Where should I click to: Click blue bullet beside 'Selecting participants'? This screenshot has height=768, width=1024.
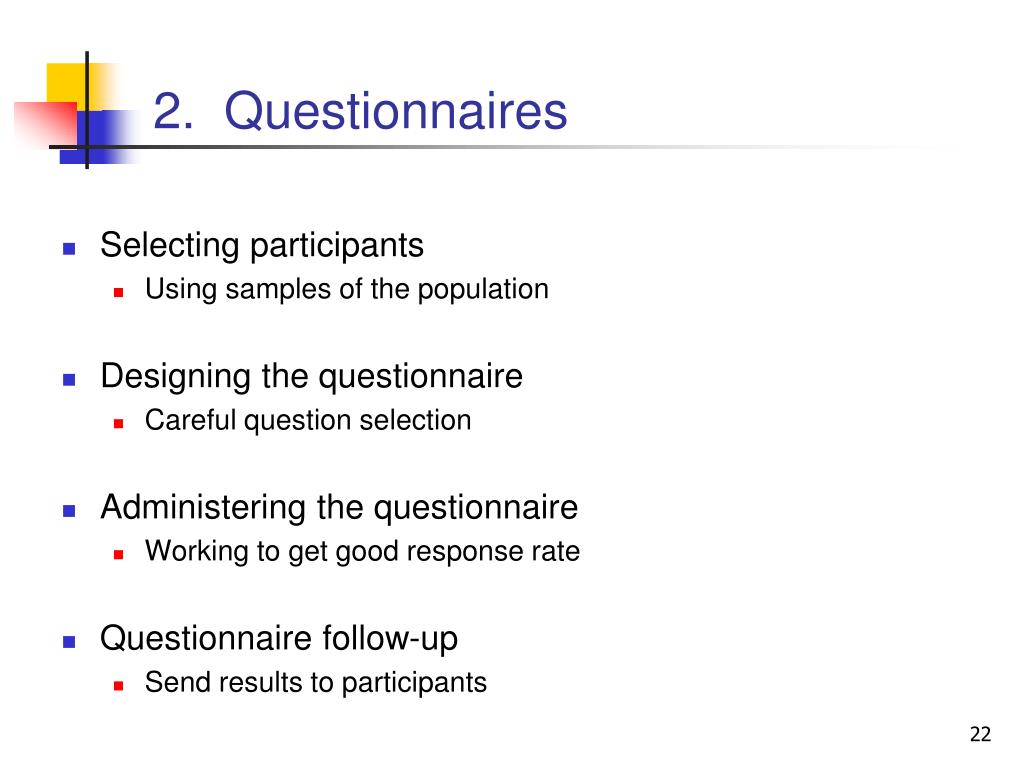pos(69,248)
